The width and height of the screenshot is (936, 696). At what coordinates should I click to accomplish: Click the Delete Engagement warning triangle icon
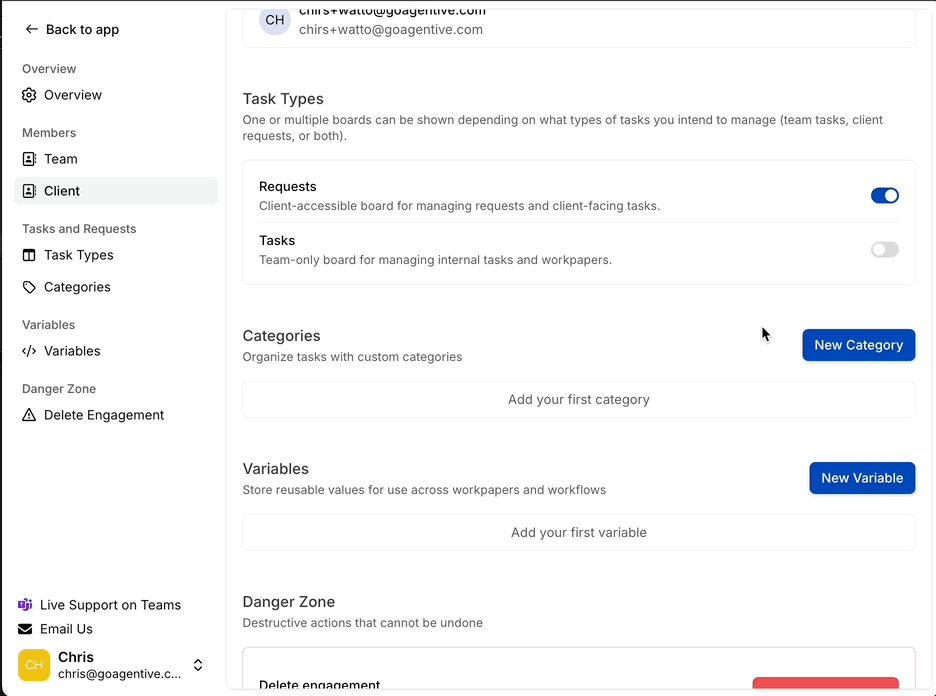click(29, 415)
